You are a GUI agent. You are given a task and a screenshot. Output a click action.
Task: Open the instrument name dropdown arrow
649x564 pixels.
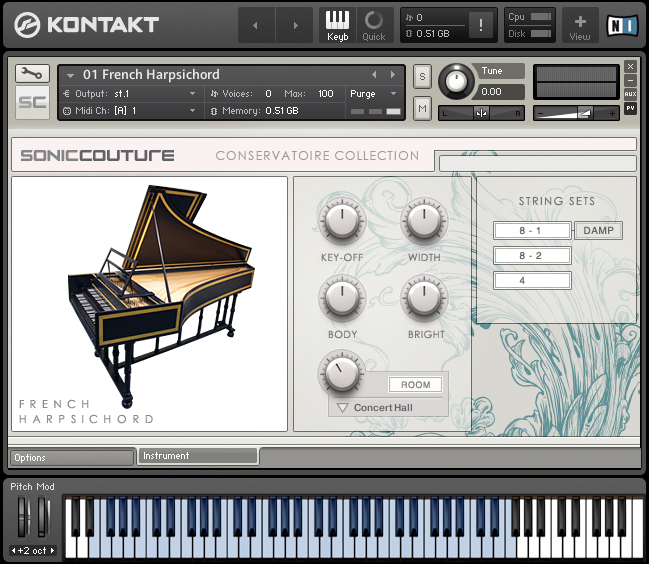pyautogui.click(x=70, y=75)
